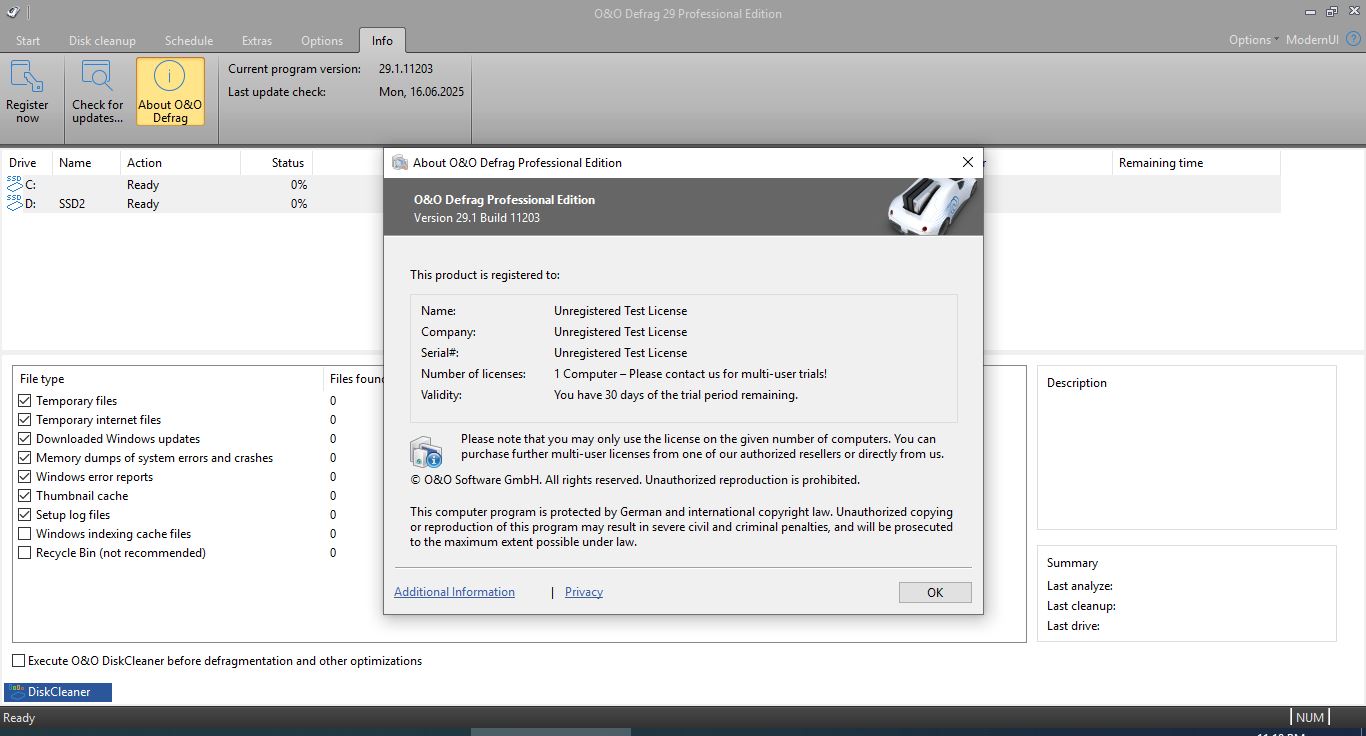
Task: Click the SSD icon for drive C:
Action: point(14,184)
